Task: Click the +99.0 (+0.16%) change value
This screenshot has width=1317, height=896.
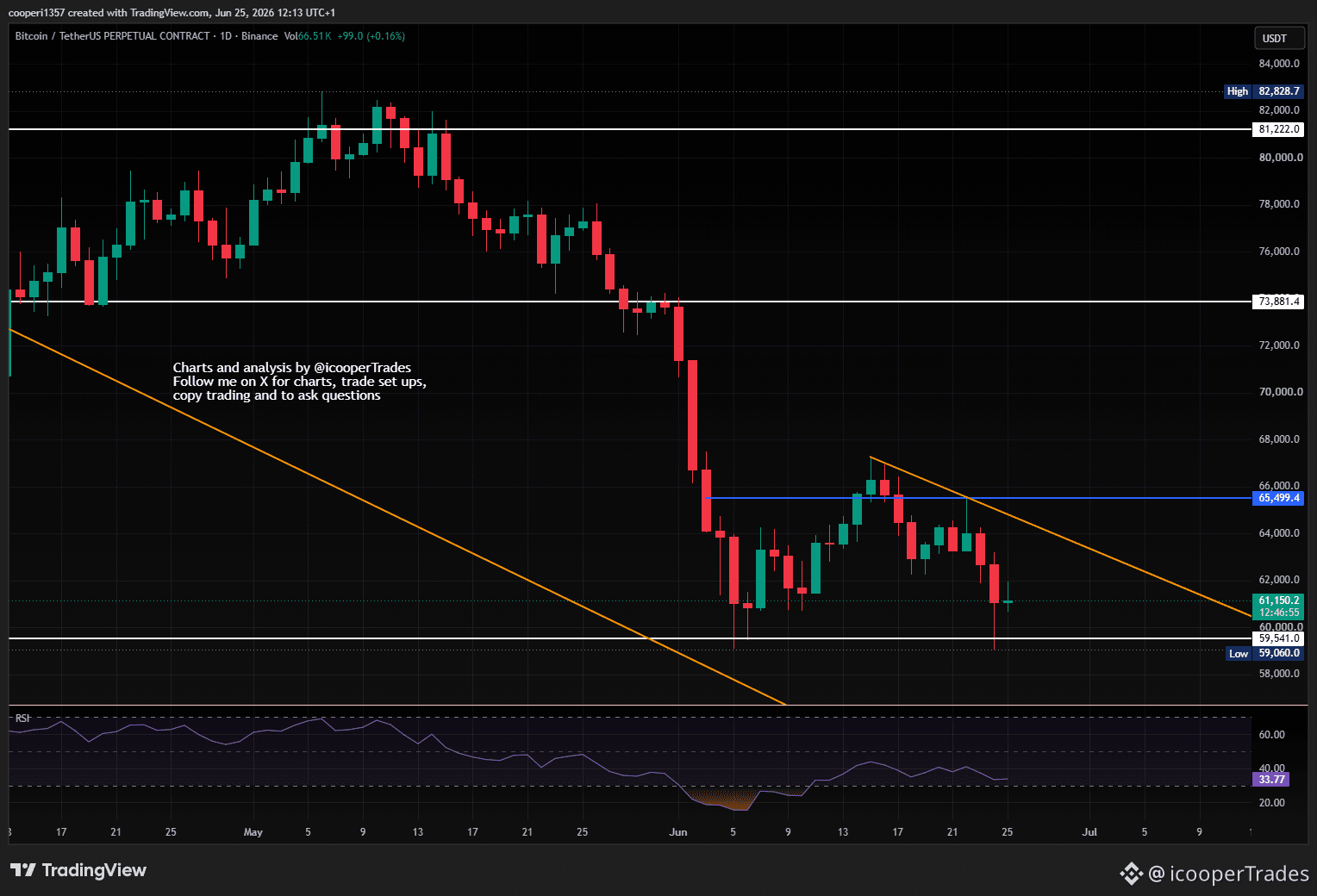Action: click(x=371, y=36)
